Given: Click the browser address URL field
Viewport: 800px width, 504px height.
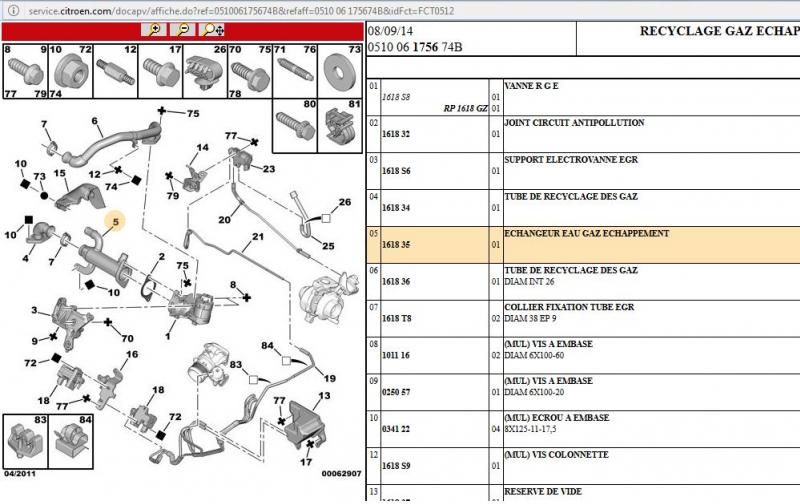Looking at the screenshot, I should tap(241, 11).
